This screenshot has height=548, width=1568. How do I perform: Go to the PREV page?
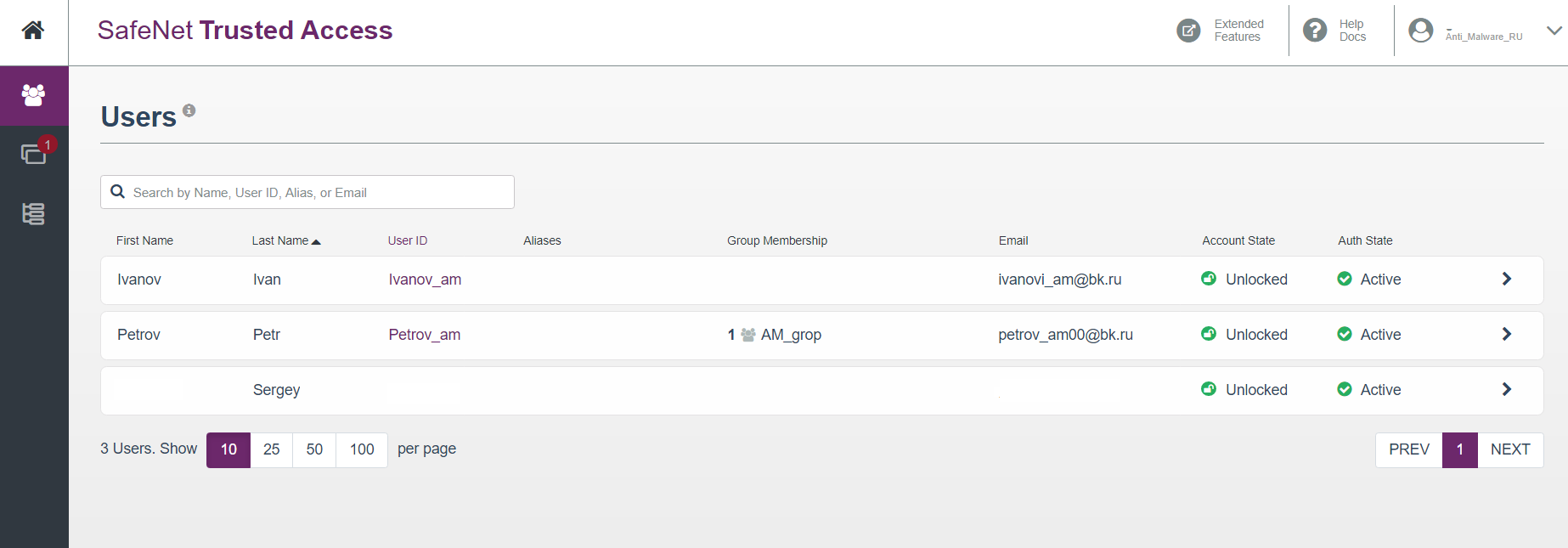(1409, 449)
